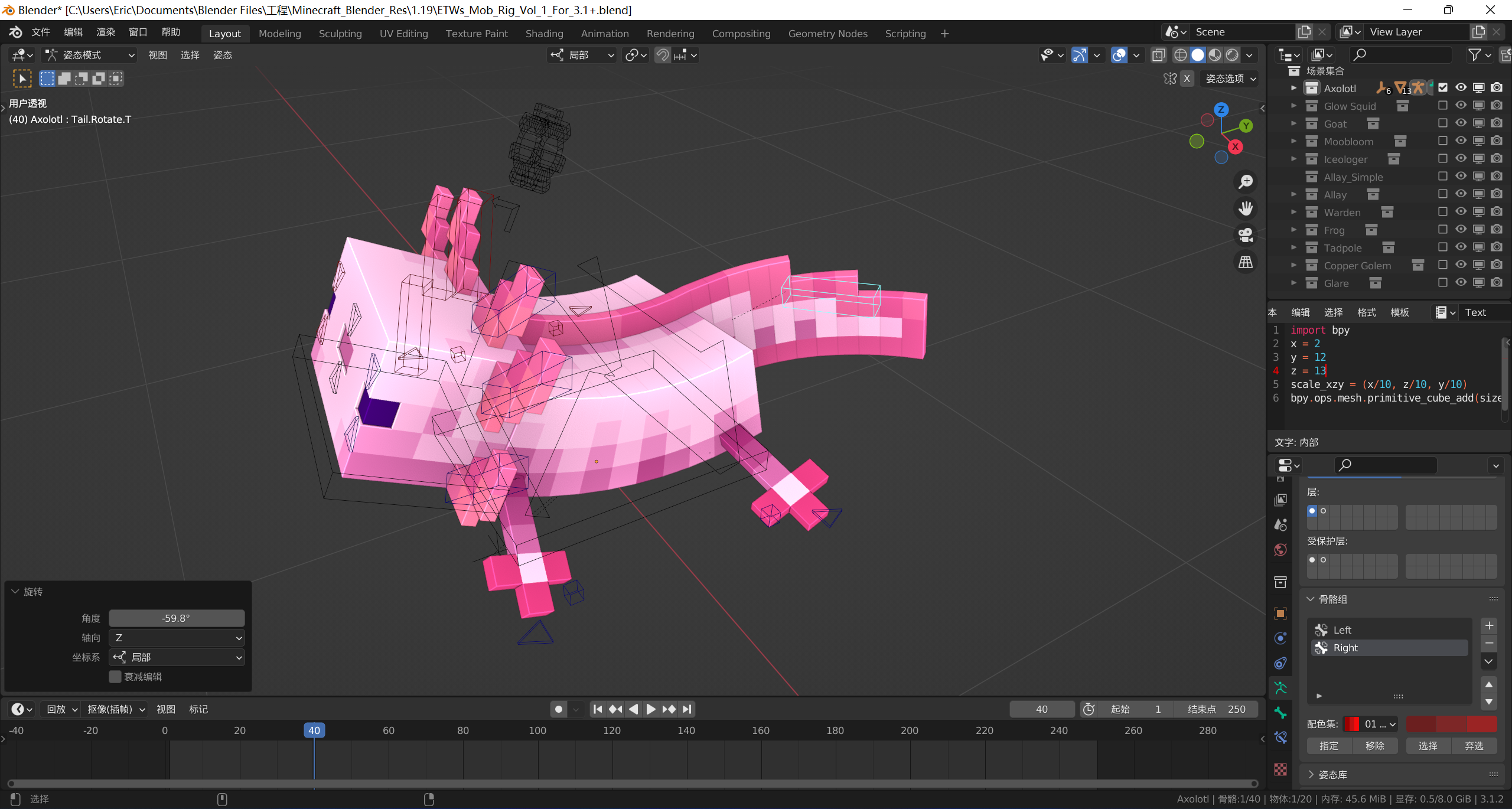This screenshot has height=809, width=1512.
Task: Click the pan view hand icon
Action: click(x=1246, y=208)
